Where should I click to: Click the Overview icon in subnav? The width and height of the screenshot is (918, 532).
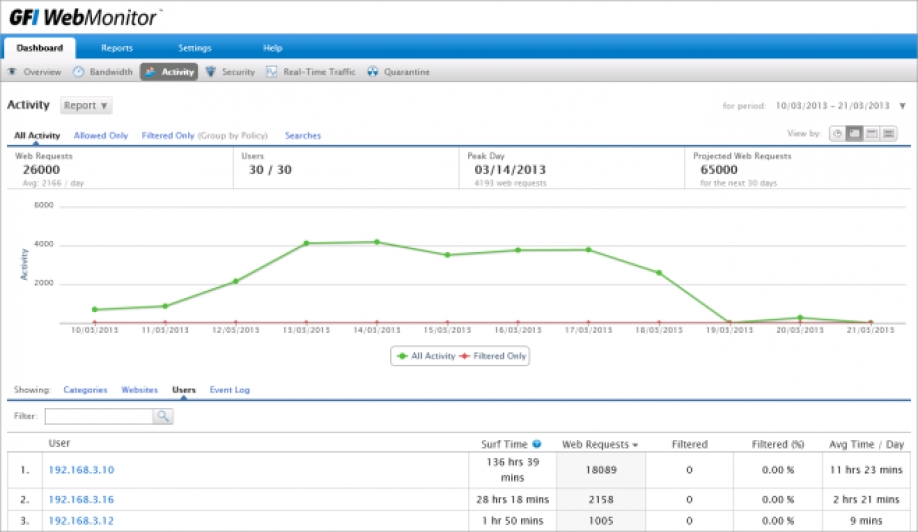pos(12,72)
